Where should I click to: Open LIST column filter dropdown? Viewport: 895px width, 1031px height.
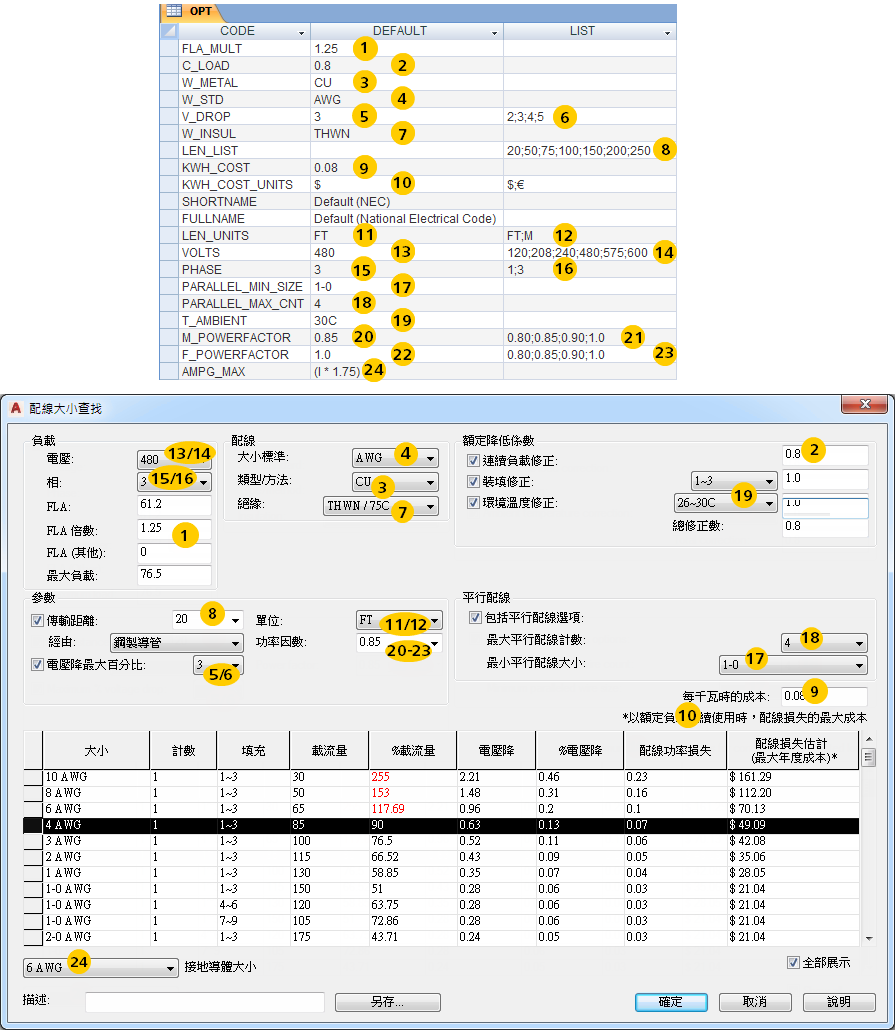(x=667, y=32)
